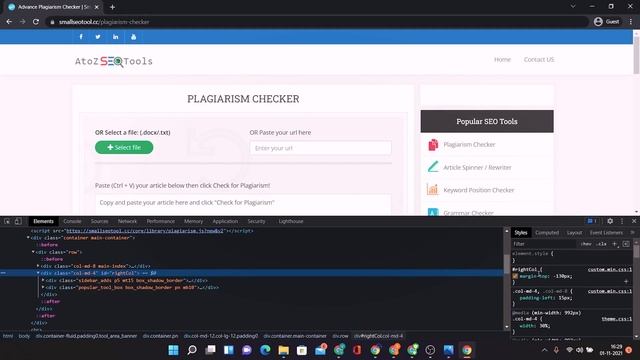Open the Home navigation link

click(x=502, y=60)
